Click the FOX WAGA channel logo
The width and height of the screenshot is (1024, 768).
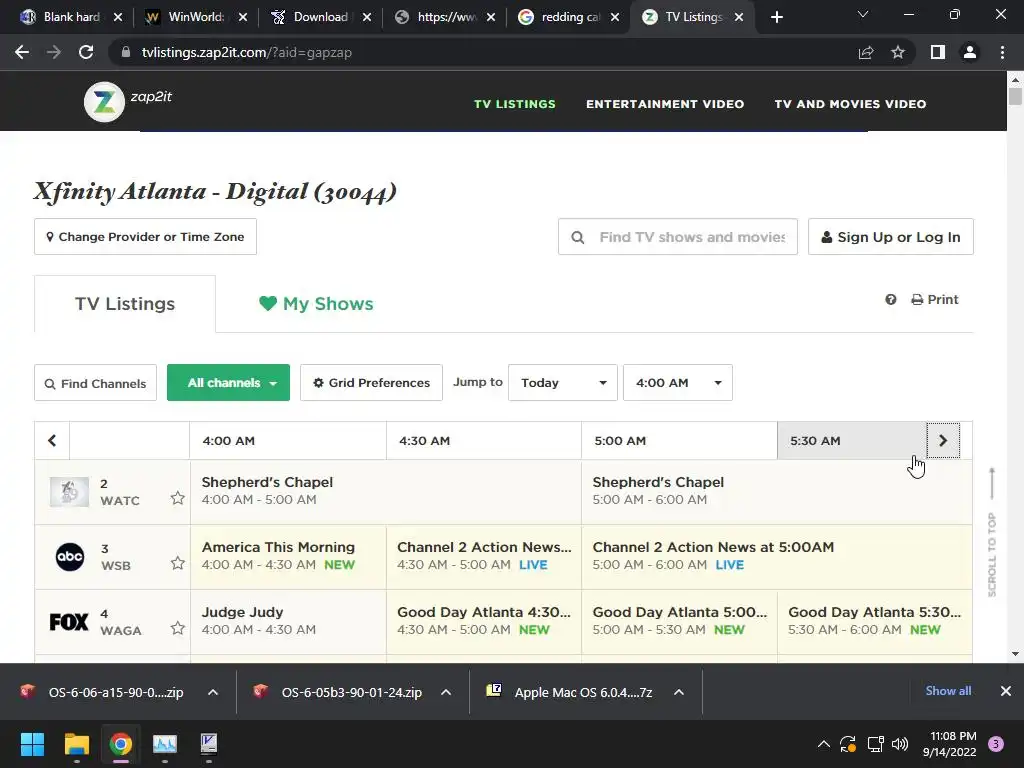click(69, 622)
